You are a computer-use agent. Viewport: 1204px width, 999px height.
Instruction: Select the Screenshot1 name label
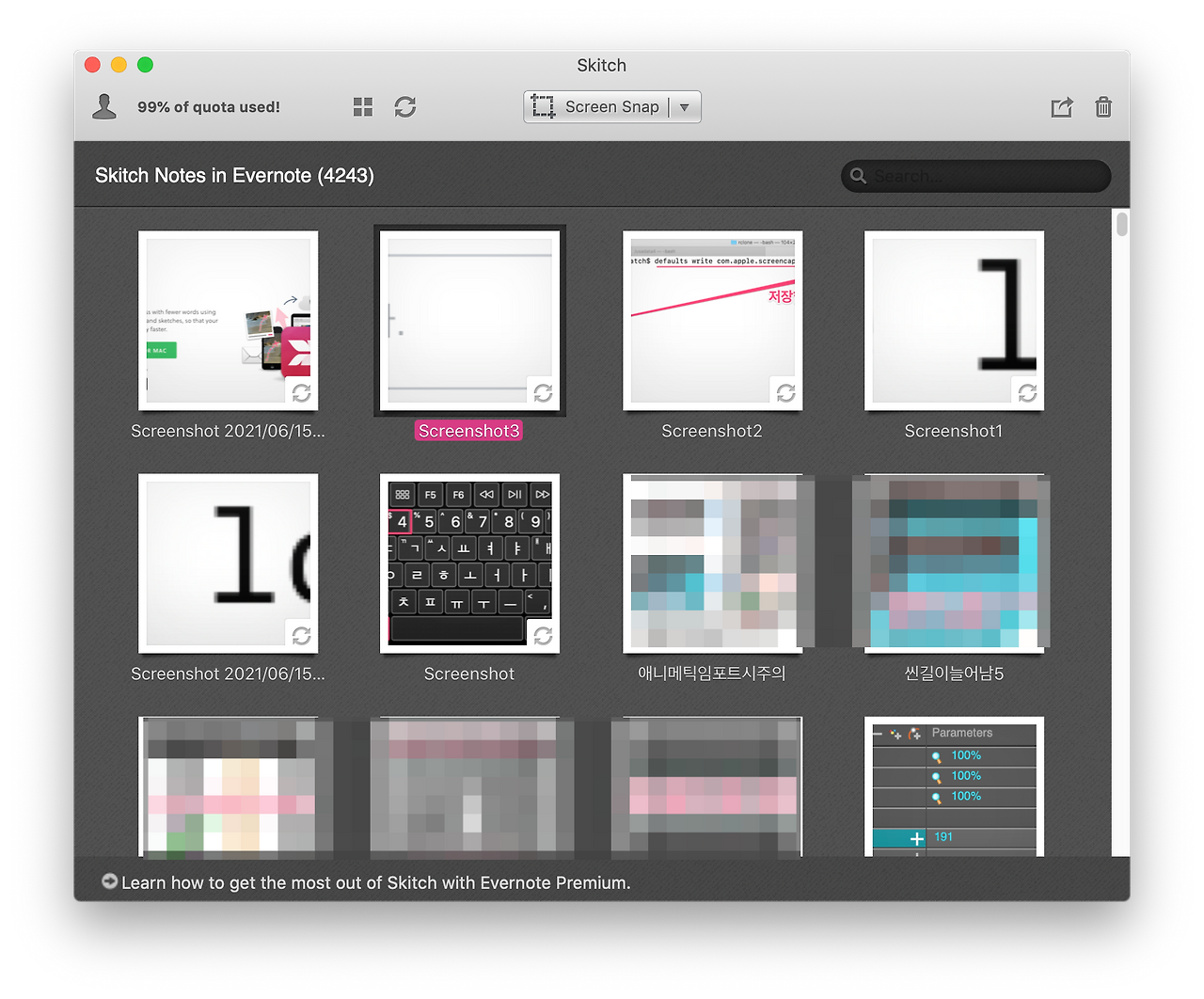coord(954,431)
